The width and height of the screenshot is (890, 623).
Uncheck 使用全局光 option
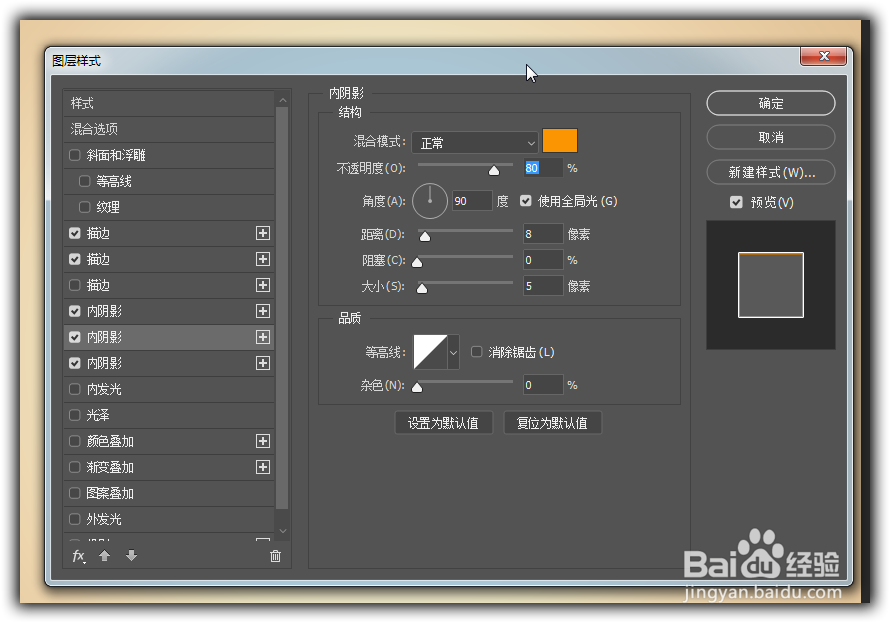coord(525,201)
